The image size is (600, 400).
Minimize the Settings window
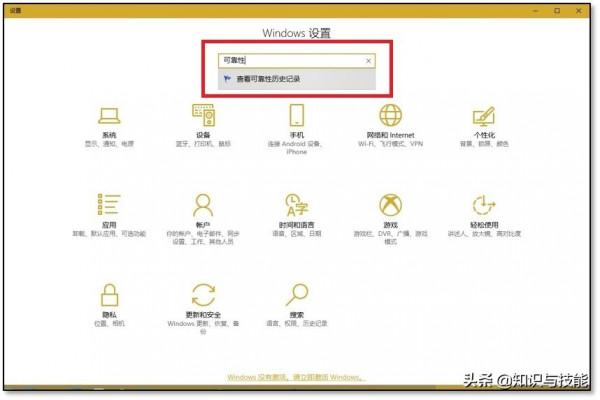536,11
